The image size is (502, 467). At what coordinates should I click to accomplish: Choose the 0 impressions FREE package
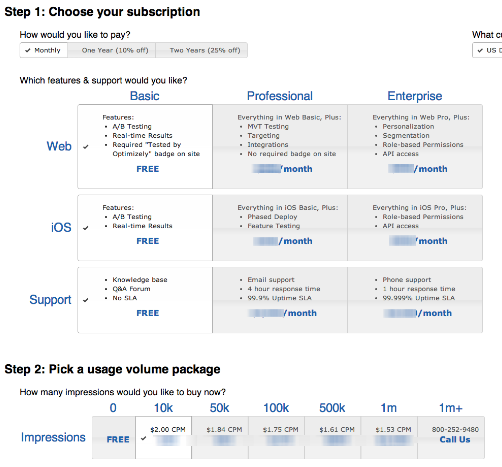click(x=114, y=438)
